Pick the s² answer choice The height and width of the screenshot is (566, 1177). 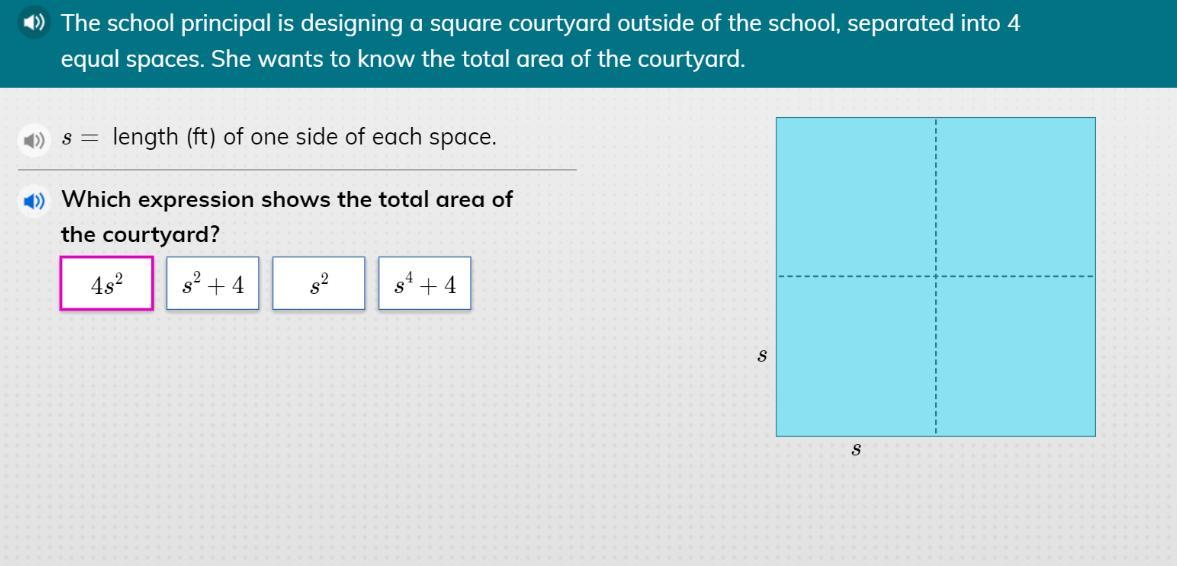(x=318, y=283)
